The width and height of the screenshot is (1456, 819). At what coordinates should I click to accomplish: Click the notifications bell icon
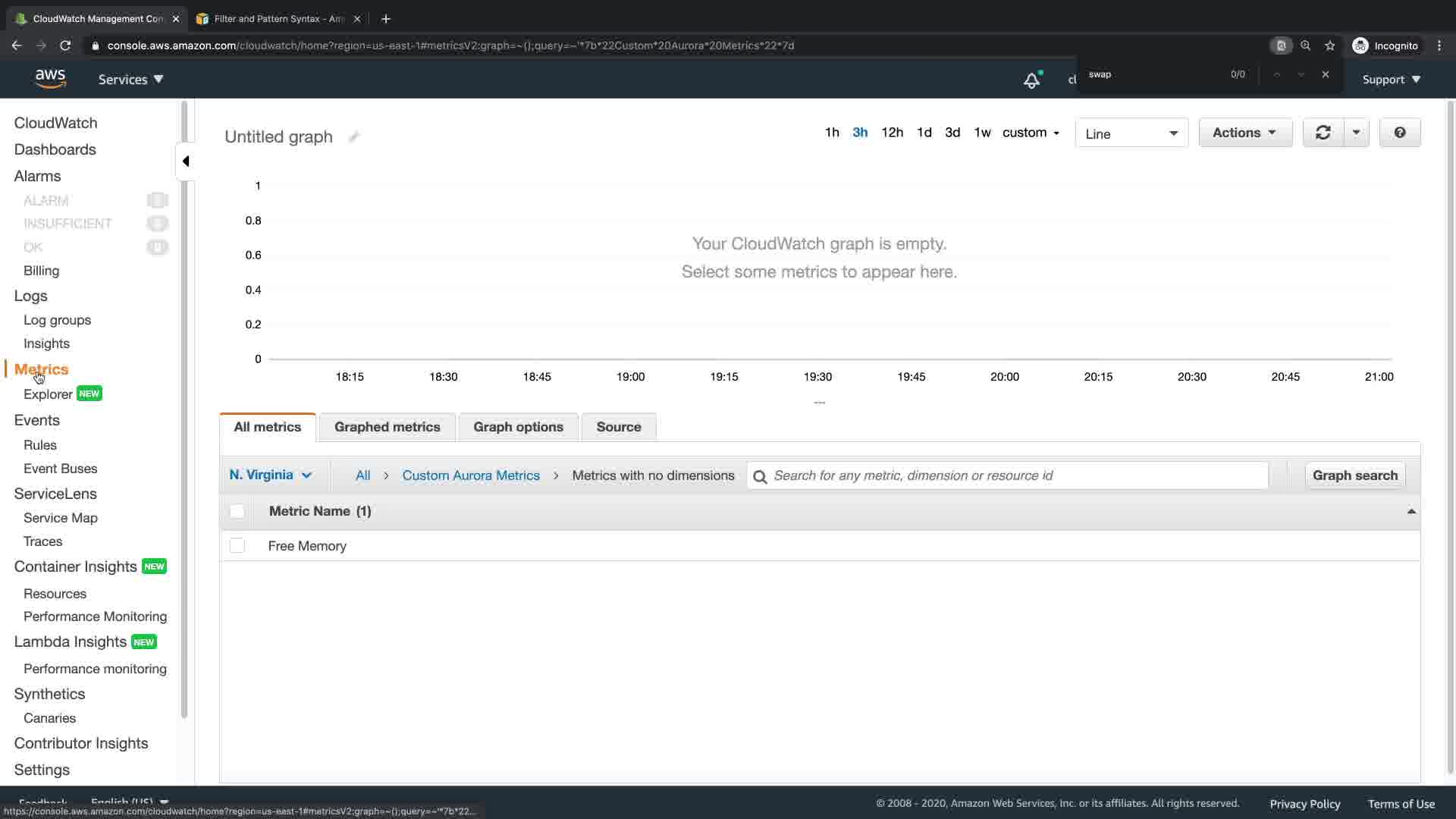pyautogui.click(x=1031, y=80)
